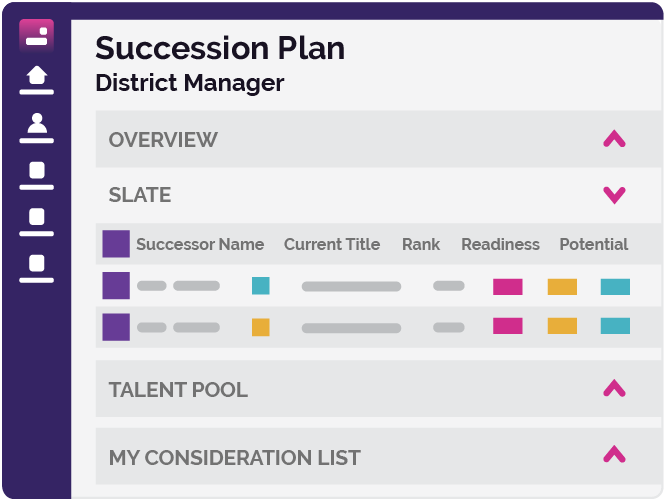Expand My Consideration List chevron

click(614, 456)
